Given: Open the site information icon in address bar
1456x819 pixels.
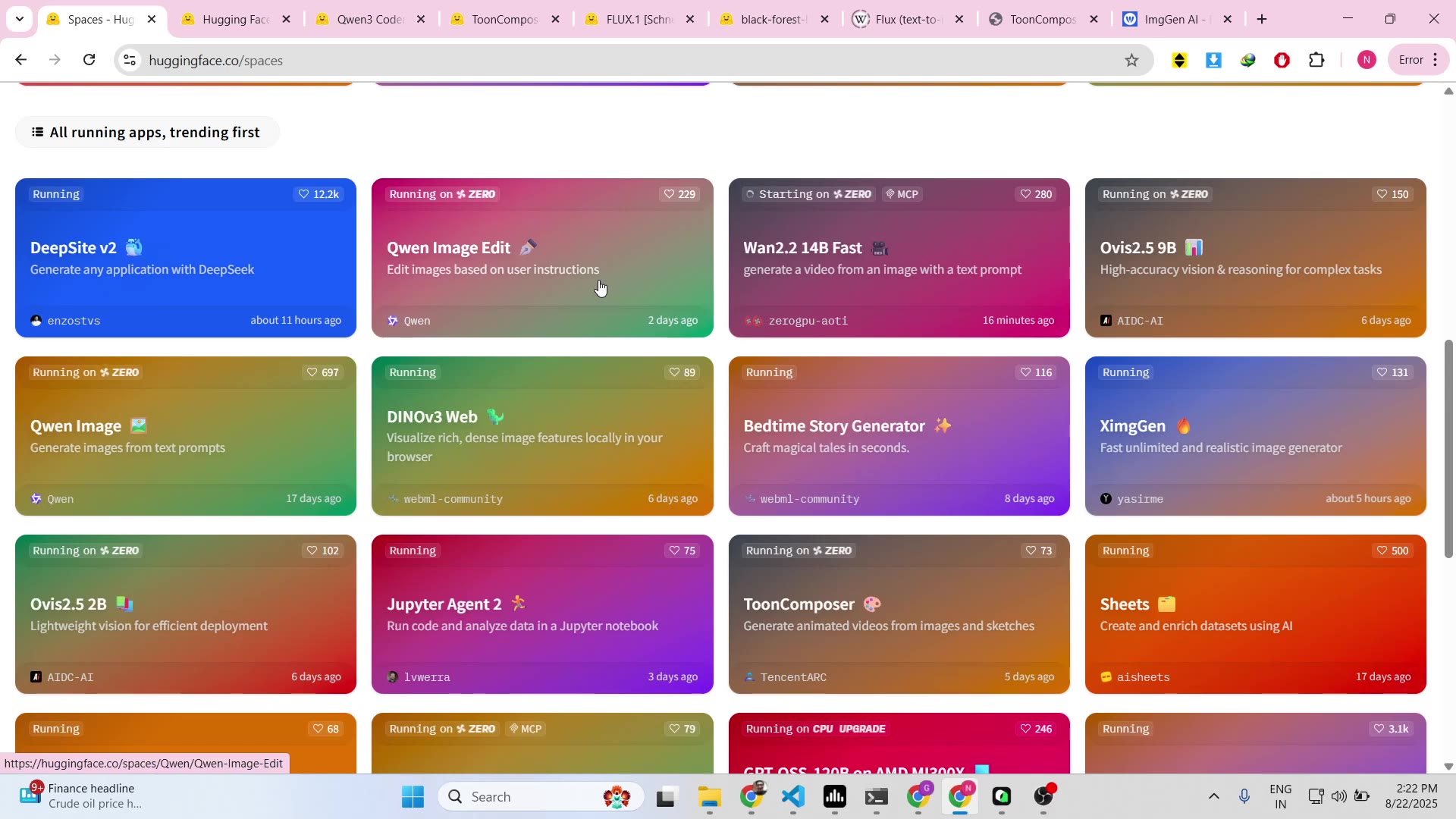Looking at the screenshot, I should (130, 60).
